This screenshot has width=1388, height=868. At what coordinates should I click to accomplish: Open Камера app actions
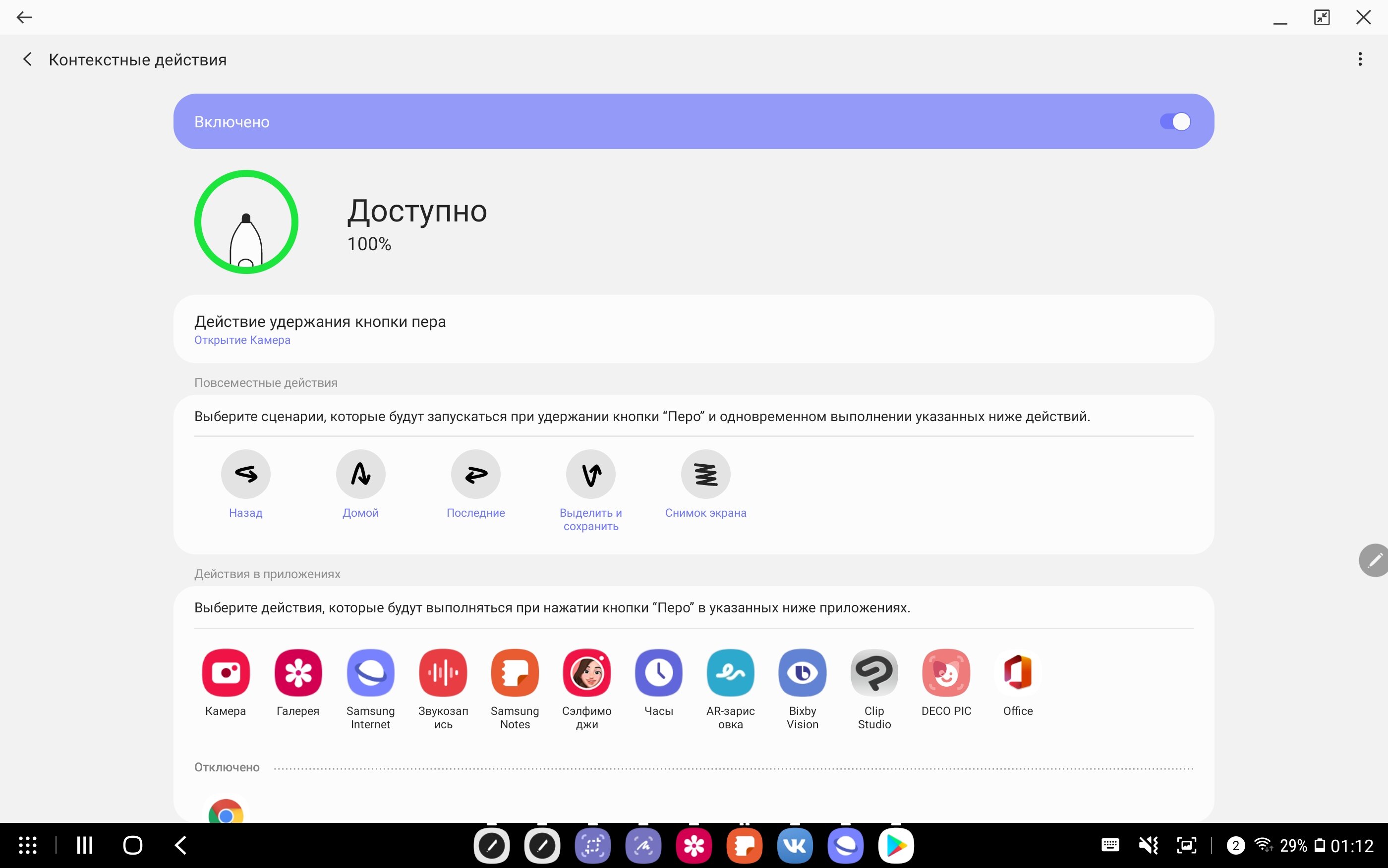[x=226, y=683]
